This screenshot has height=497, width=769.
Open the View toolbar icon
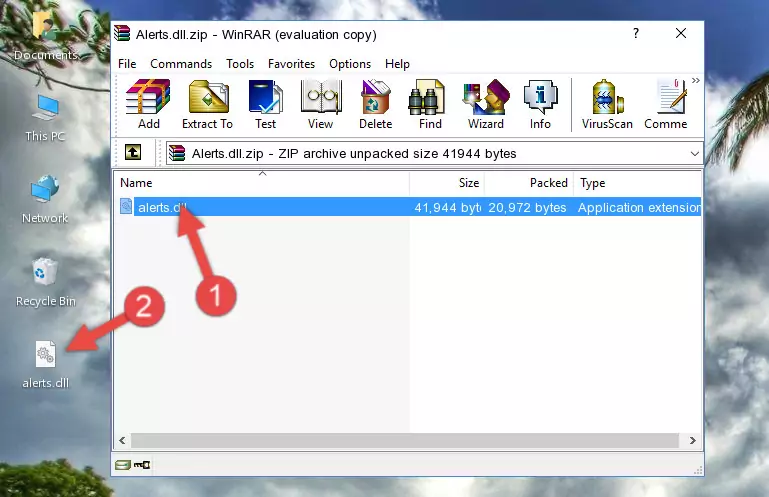click(321, 105)
